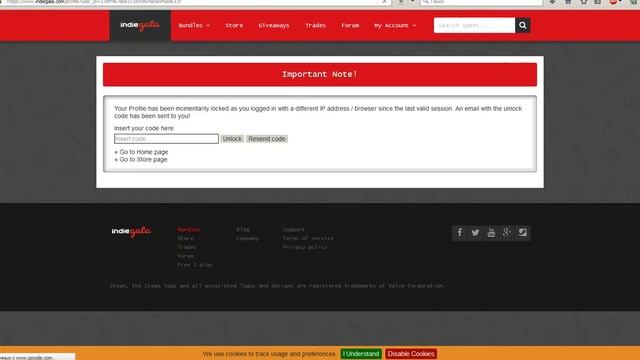The width and height of the screenshot is (640, 360).
Task: Open IndieGala Facebook page icon
Action: click(460, 233)
